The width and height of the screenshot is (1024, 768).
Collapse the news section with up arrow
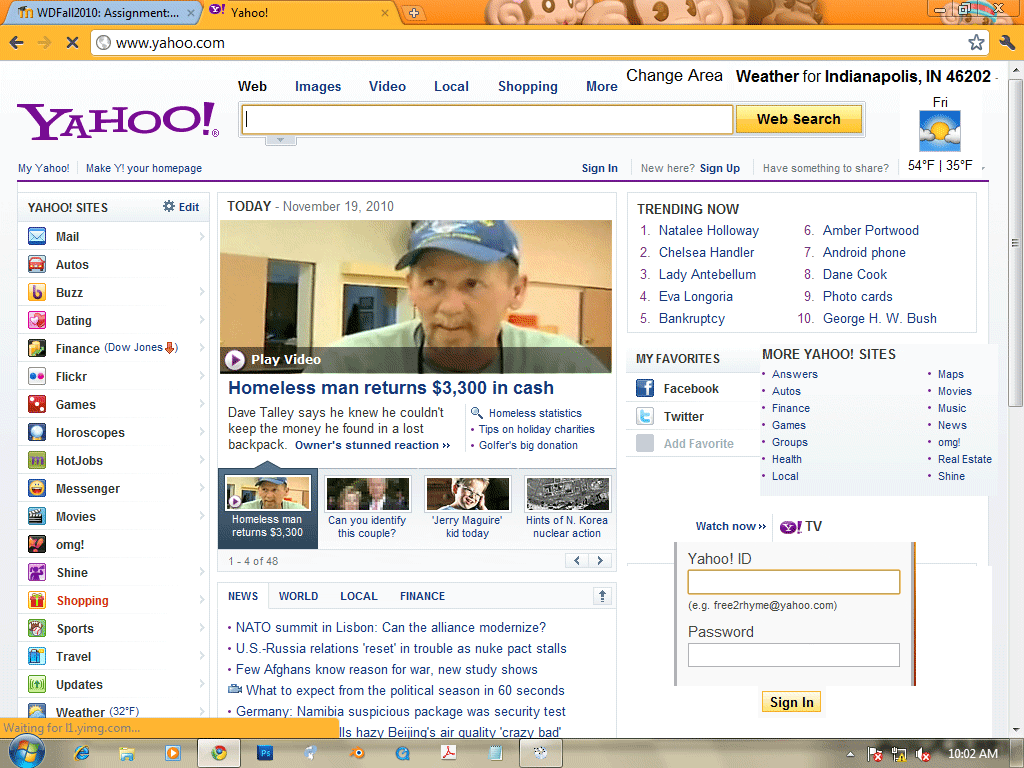click(x=602, y=596)
